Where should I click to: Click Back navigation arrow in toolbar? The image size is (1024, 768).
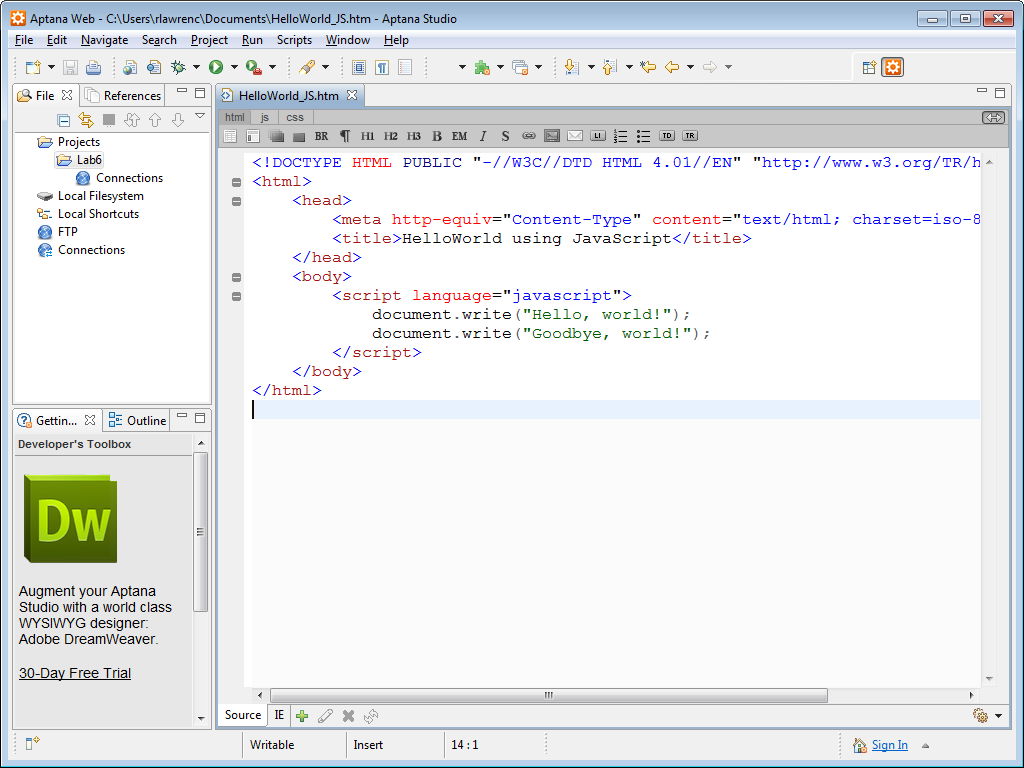click(672, 67)
